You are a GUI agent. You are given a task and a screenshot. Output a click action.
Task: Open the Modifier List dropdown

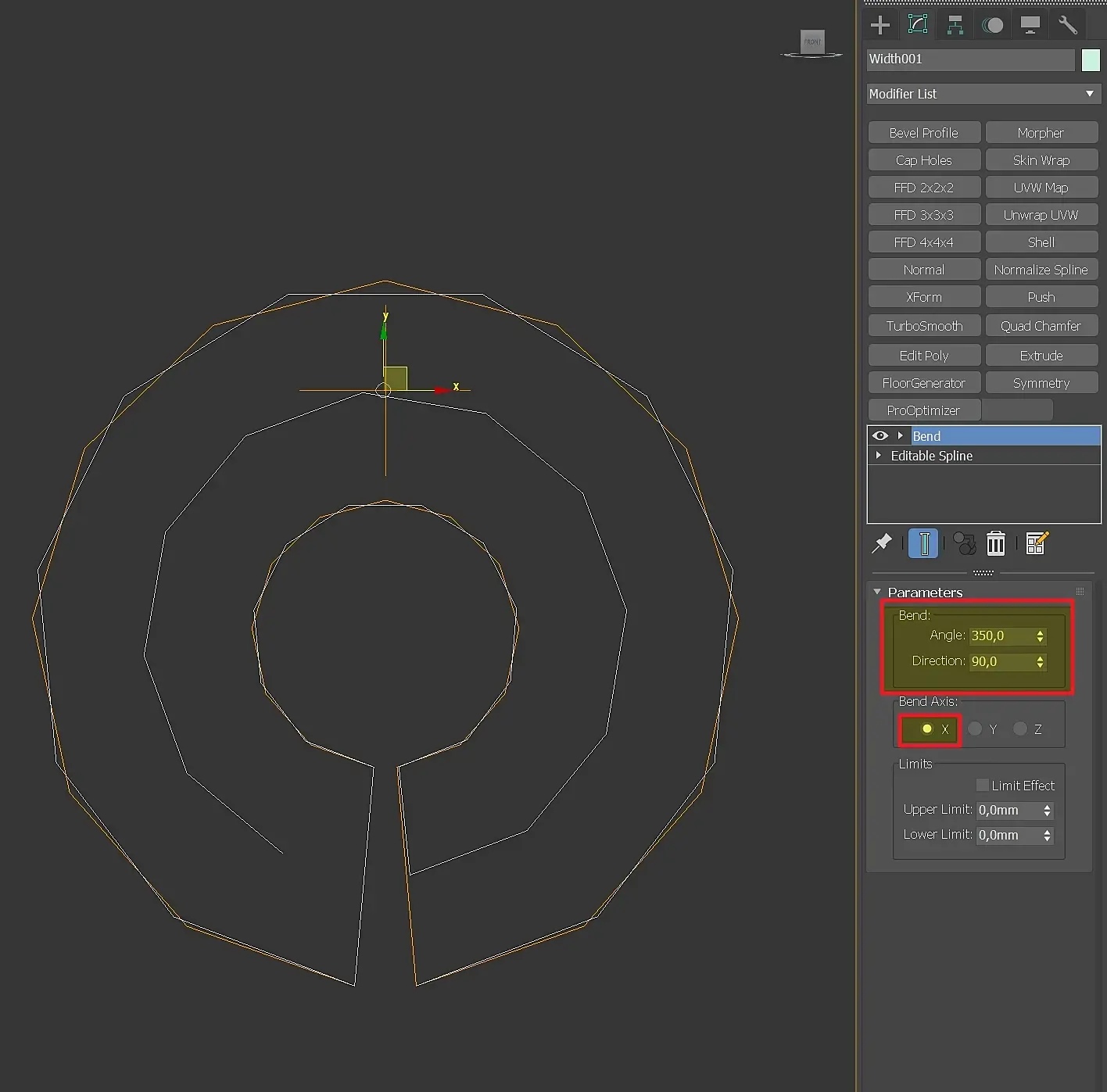coord(983,94)
